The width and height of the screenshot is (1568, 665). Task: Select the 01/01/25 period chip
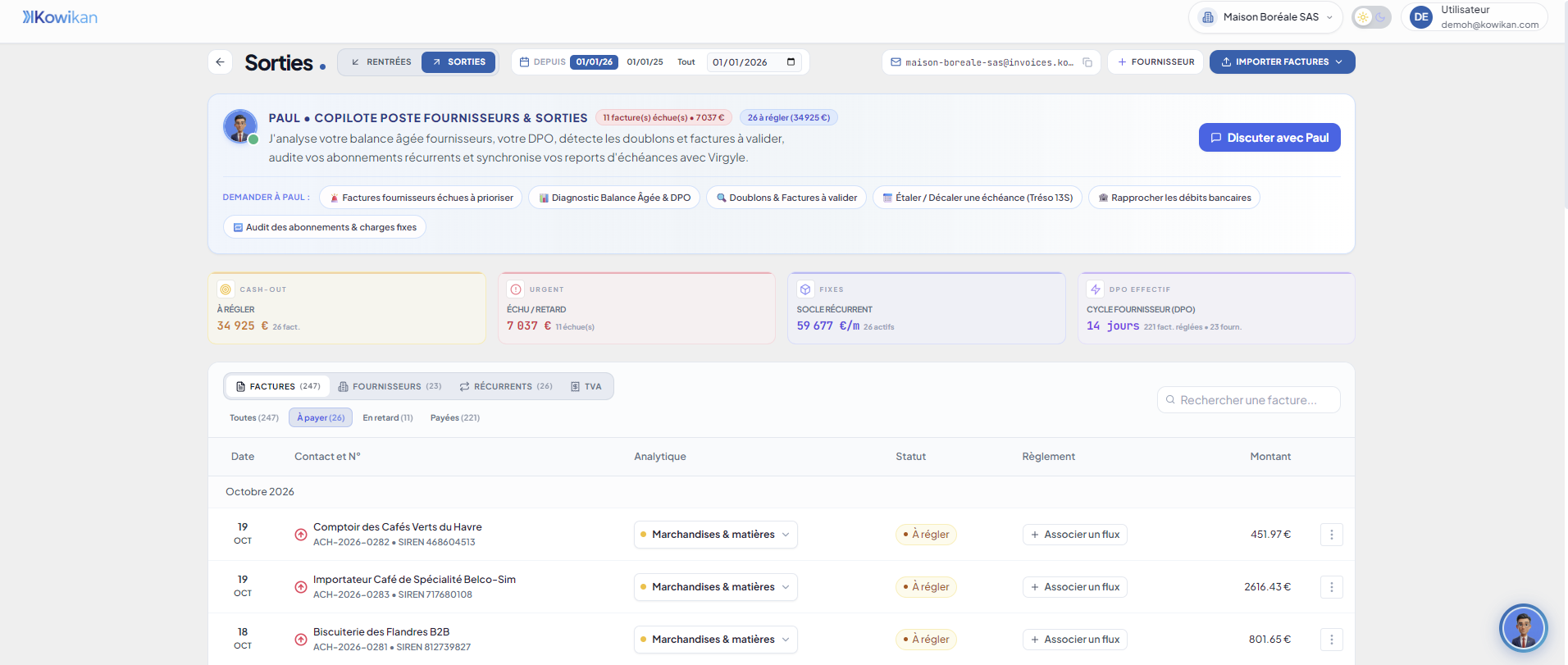coord(645,62)
